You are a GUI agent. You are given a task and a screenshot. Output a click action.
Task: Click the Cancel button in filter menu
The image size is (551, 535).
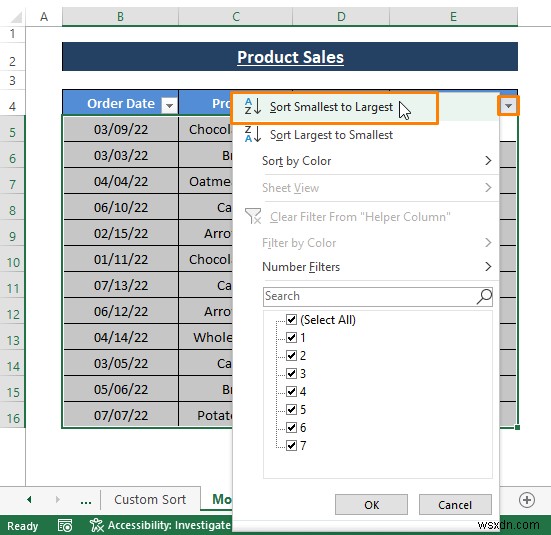click(455, 505)
